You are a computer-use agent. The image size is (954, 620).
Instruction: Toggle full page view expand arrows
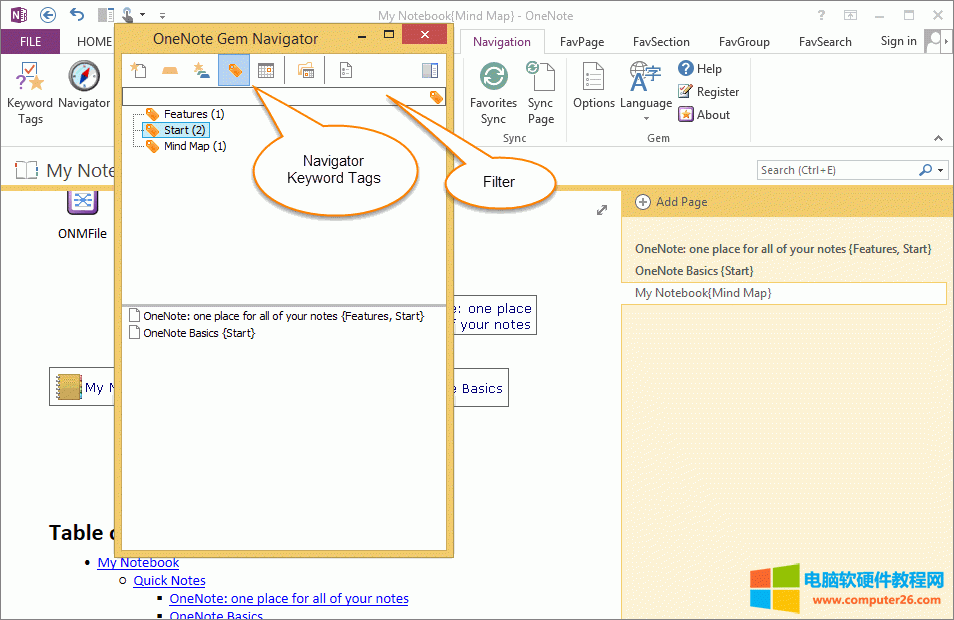pos(602,210)
